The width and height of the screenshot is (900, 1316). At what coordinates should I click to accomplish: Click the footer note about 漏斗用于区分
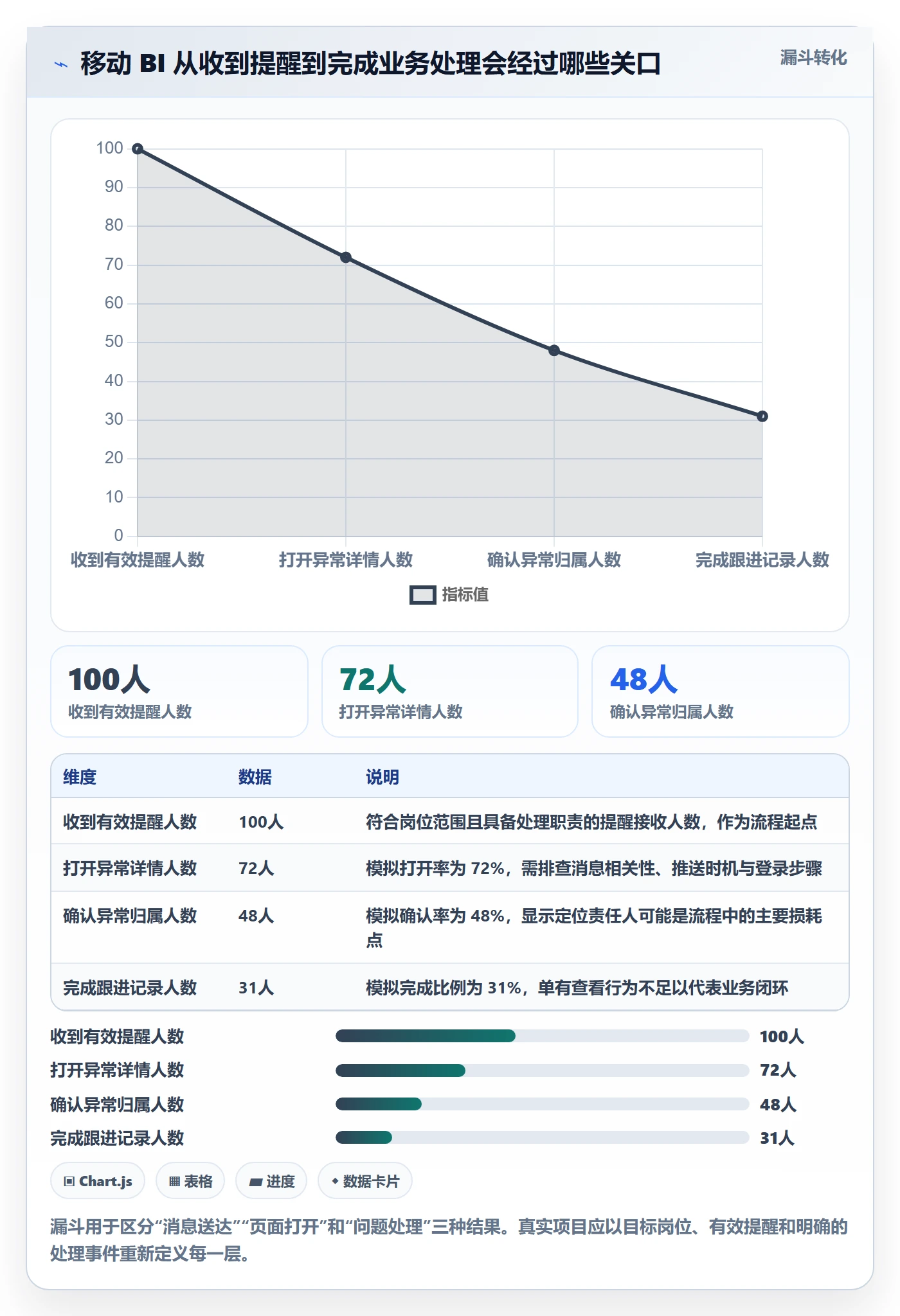coord(449,1240)
